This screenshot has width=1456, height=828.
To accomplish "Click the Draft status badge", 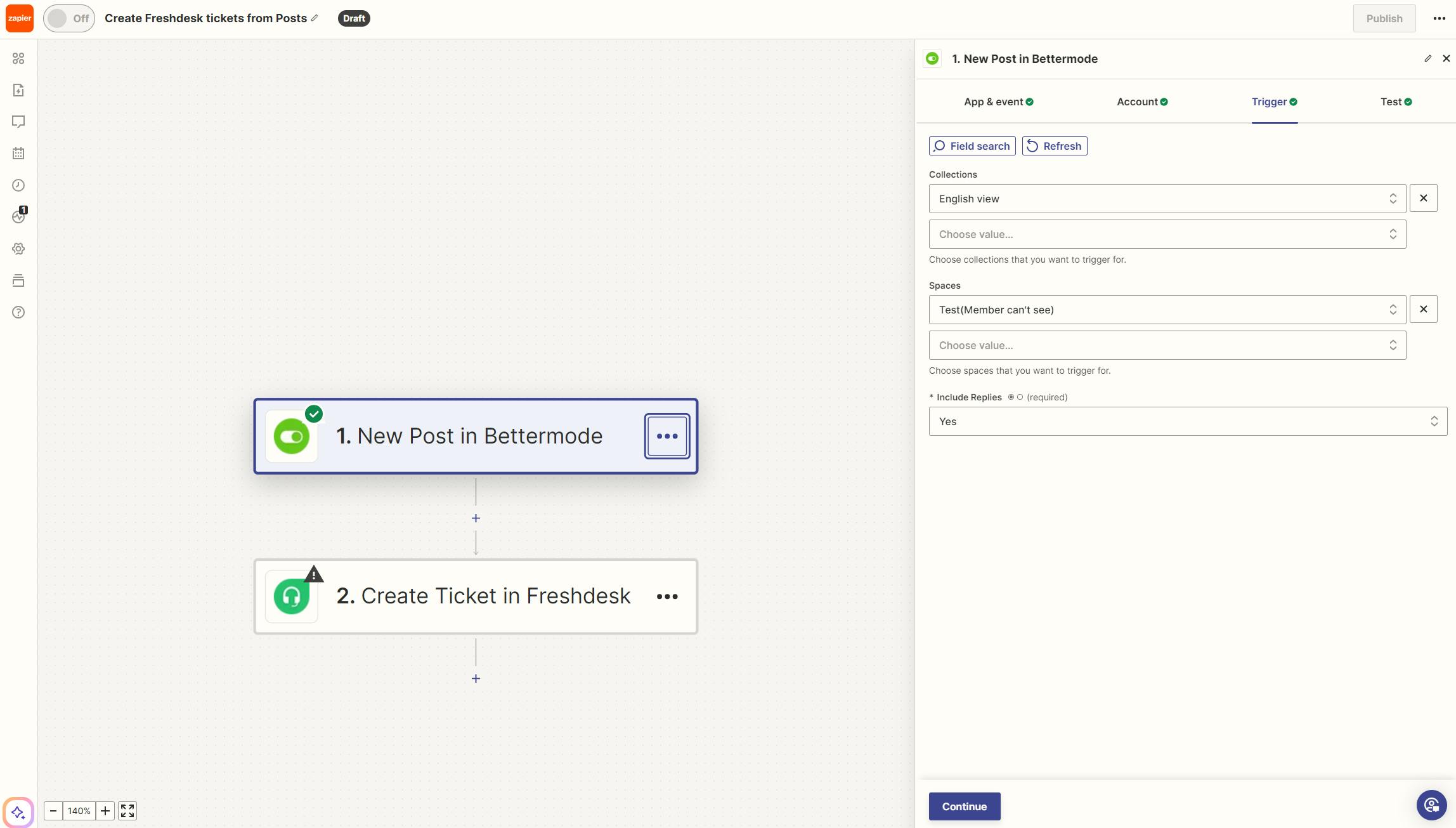I will 354,18.
